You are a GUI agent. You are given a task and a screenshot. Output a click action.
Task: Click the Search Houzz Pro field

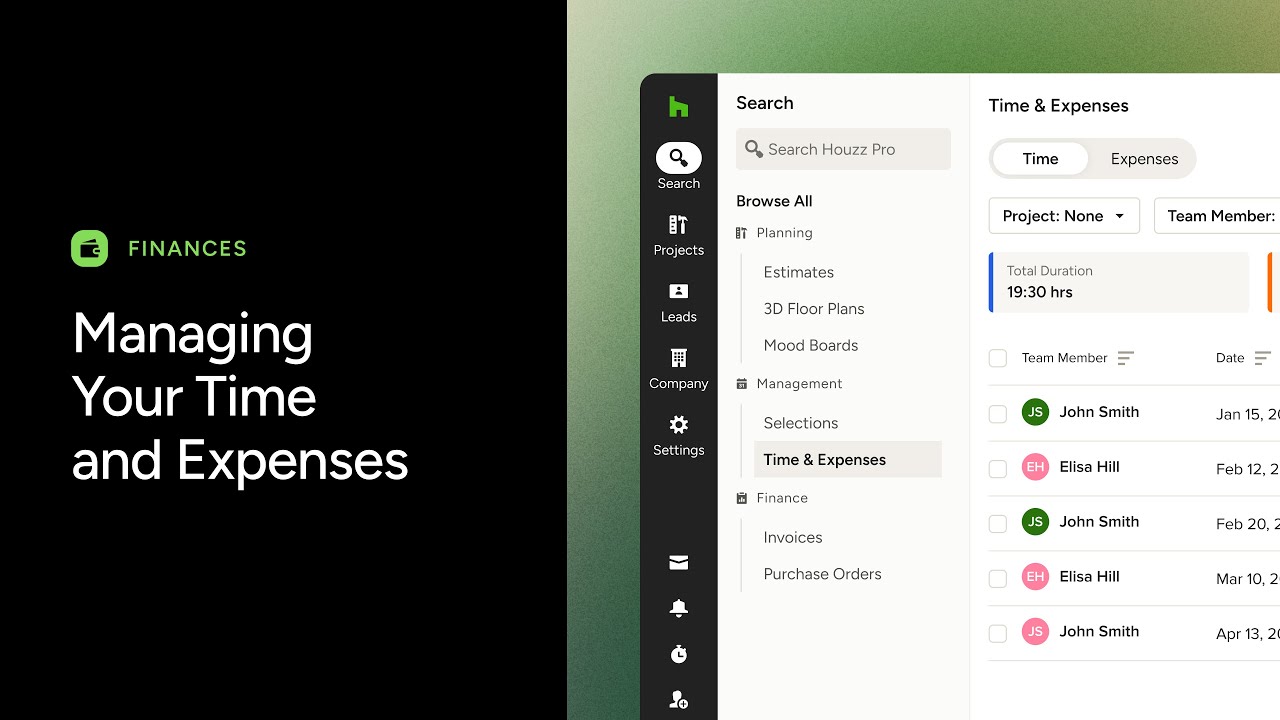click(x=843, y=149)
